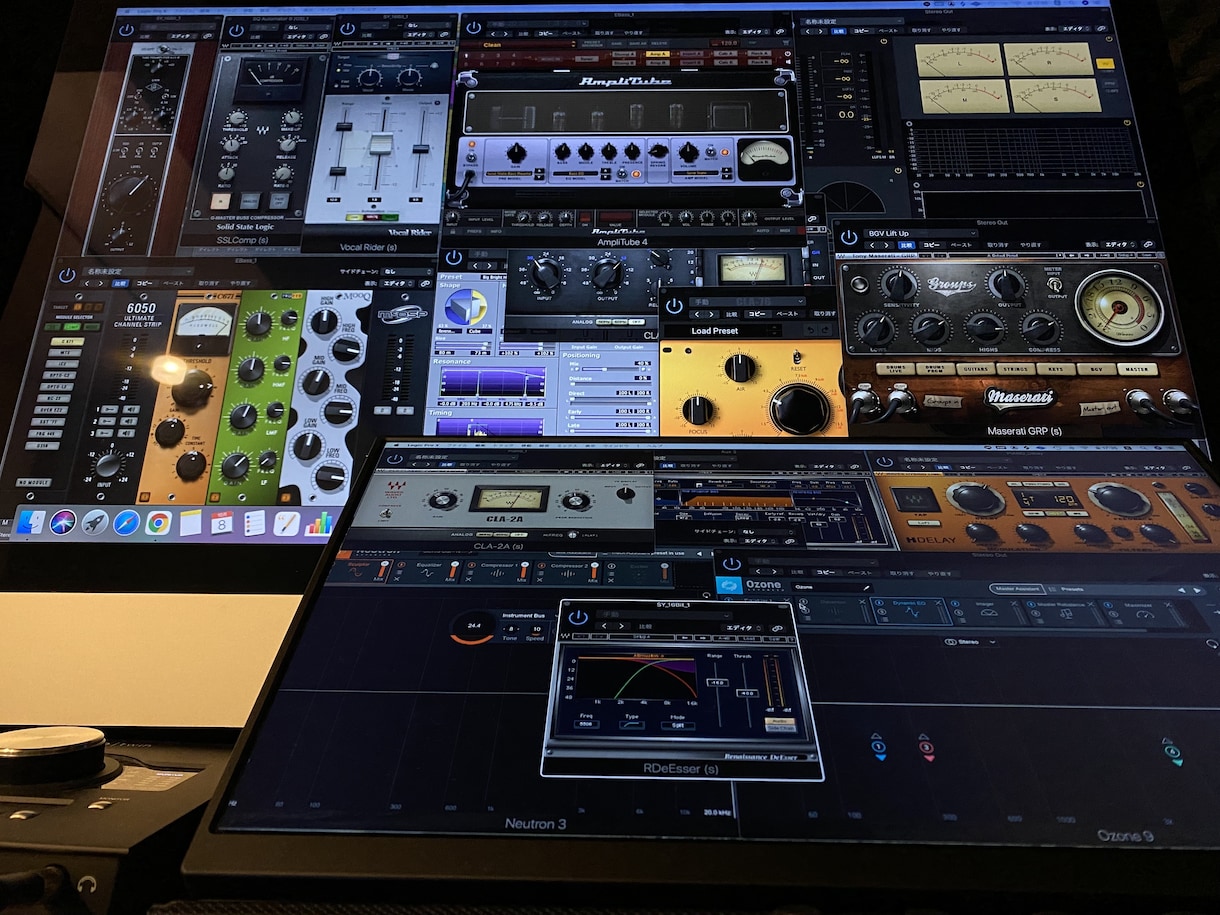This screenshot has height=915, width=1220.
Task: Click the Freq value field in RDeEsser
Action: point(586,723)
